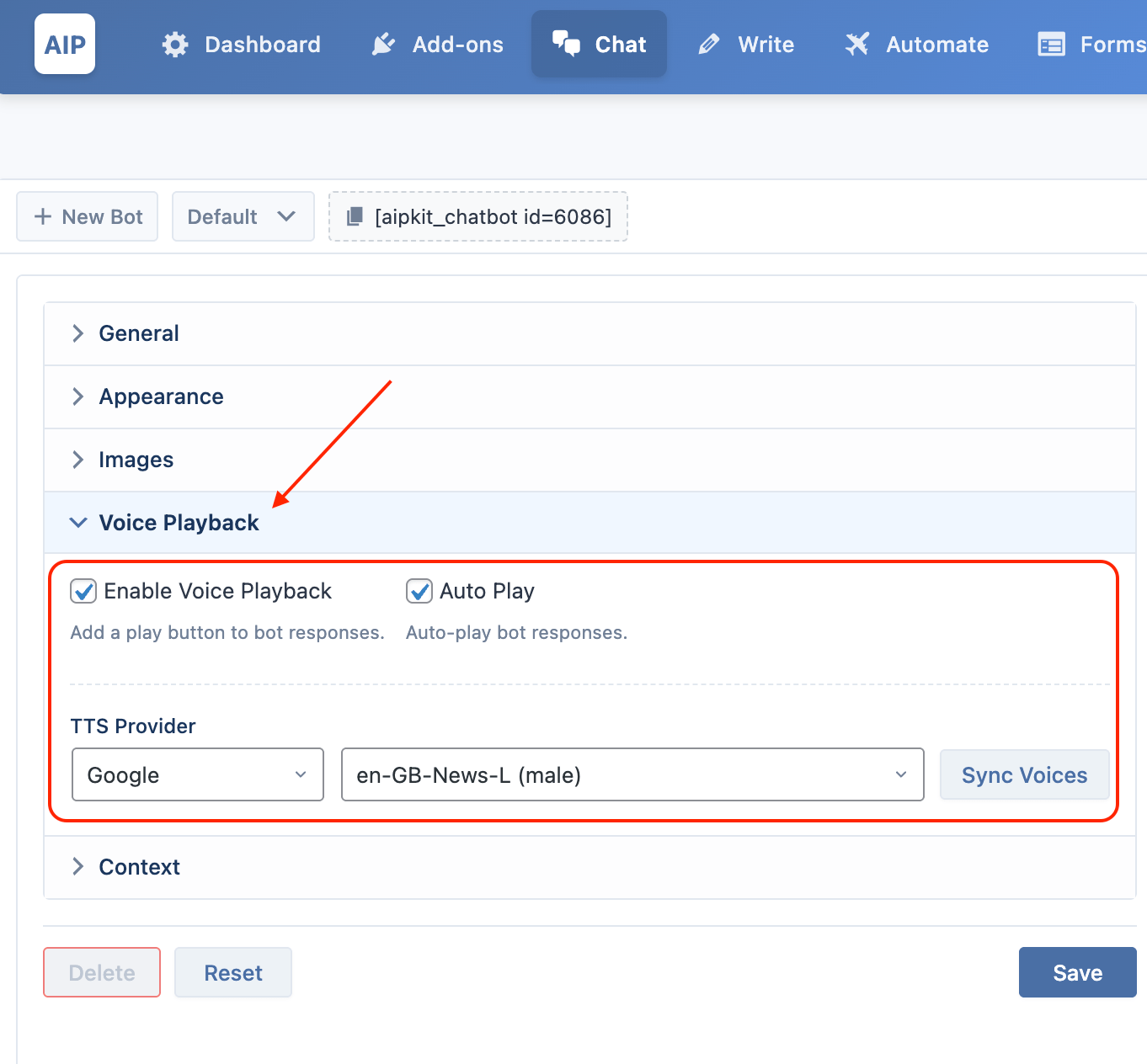Switch to the Write tab
Screen dimensions: 1147x1064
(x=746, y=44)
